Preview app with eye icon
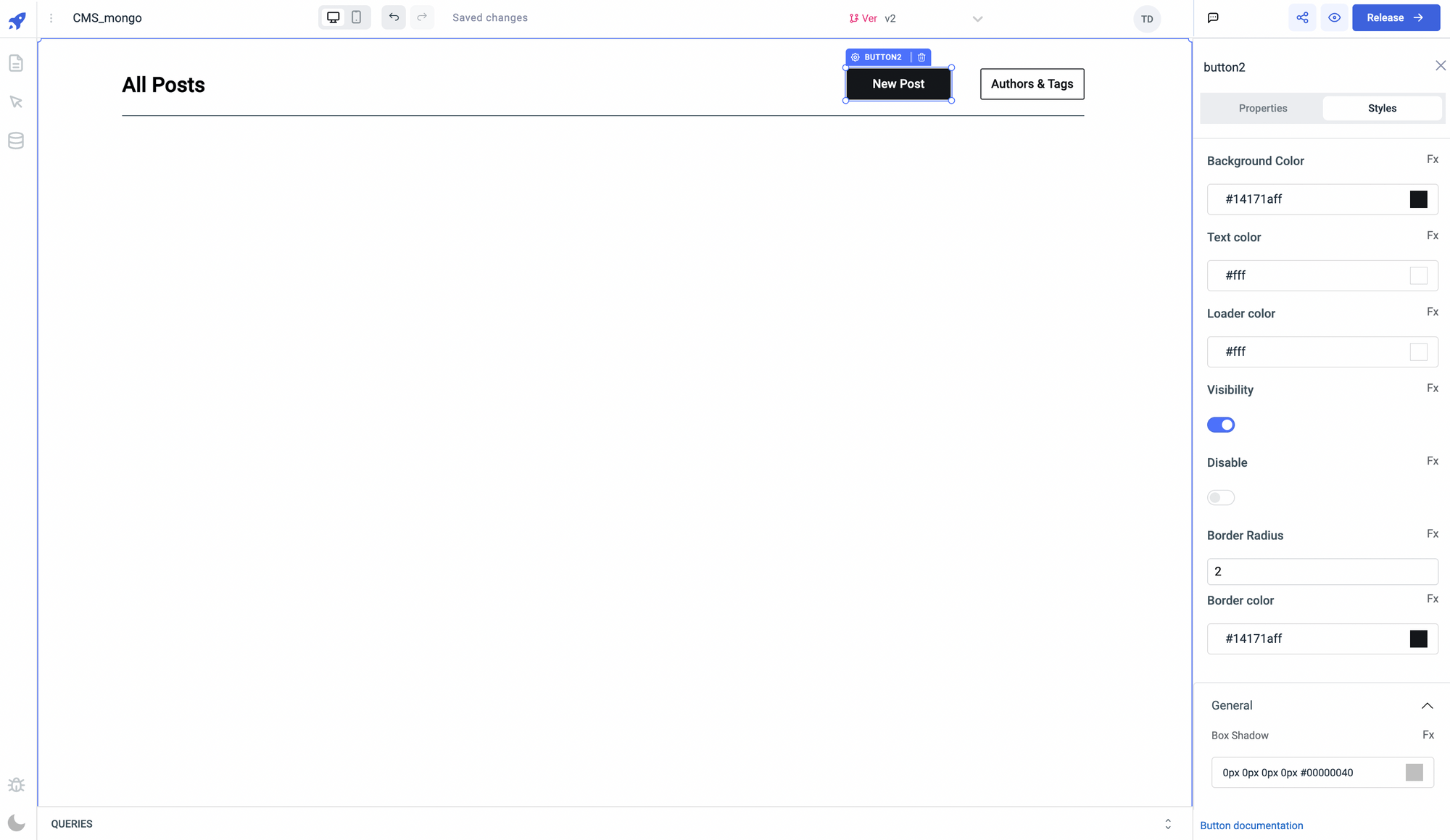Image resolution: width=1450 pixels, height=840 pixels. click(x=1334, y=18)
